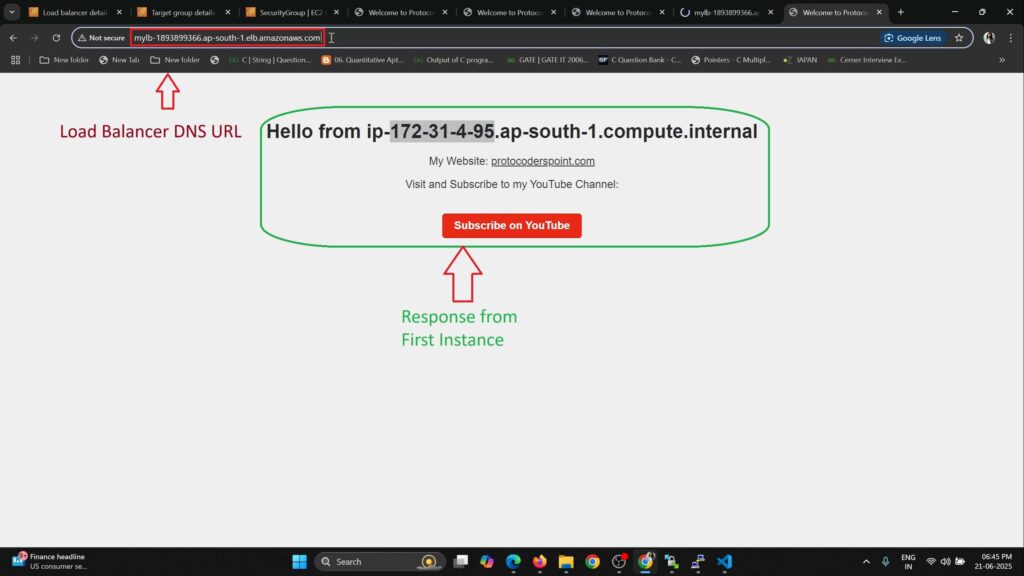Go back to previous page
The image size is (1024, 576).
tap(13, 38)
